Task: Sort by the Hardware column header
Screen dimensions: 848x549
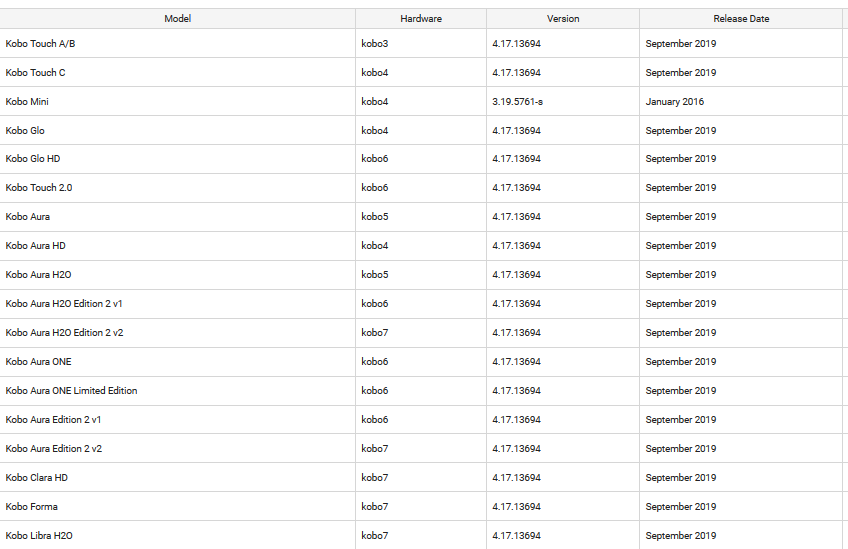Action: [x=421, y=19]
